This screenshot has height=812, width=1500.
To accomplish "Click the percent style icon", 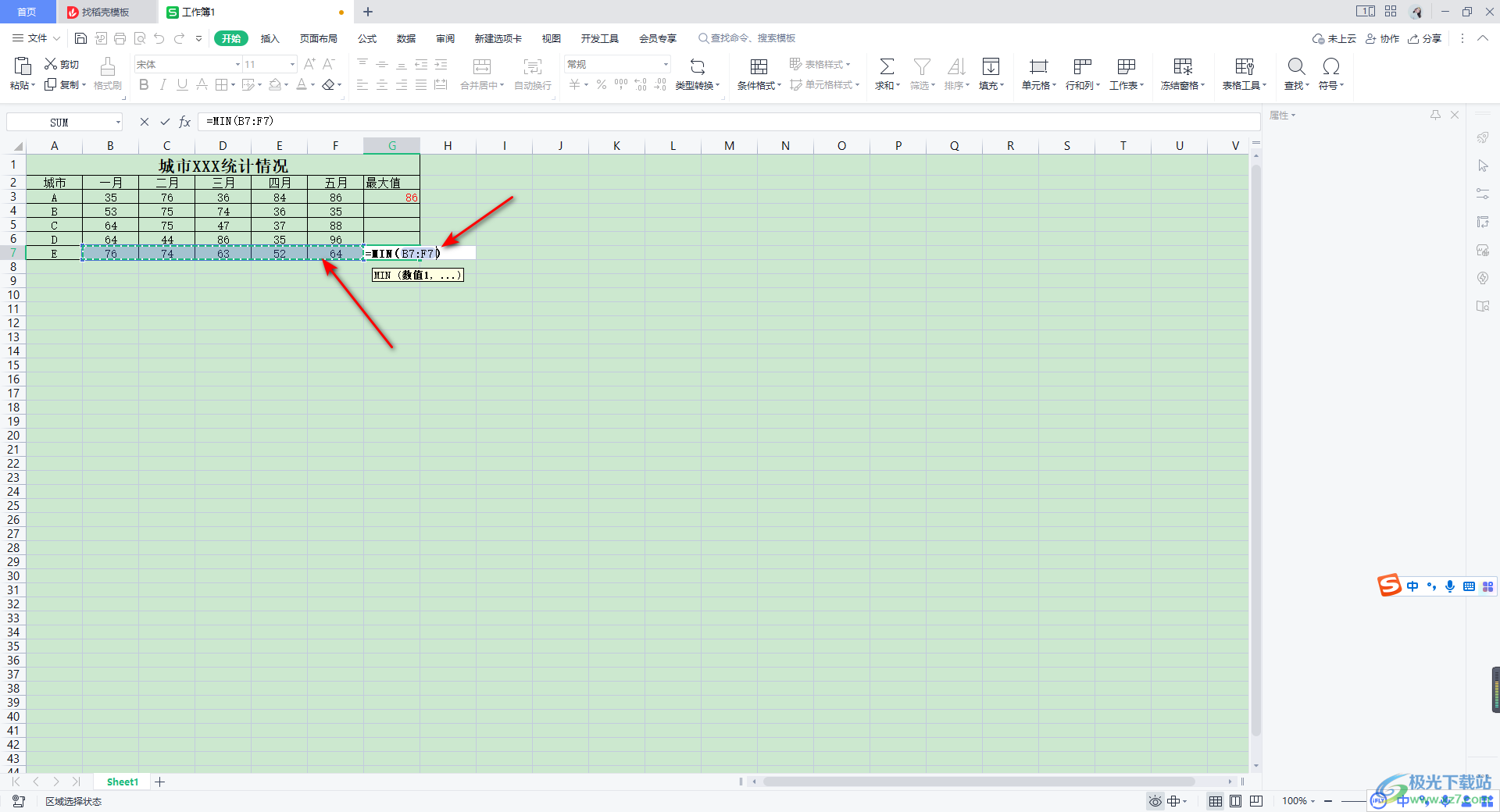I will click(x=602, y=84).
